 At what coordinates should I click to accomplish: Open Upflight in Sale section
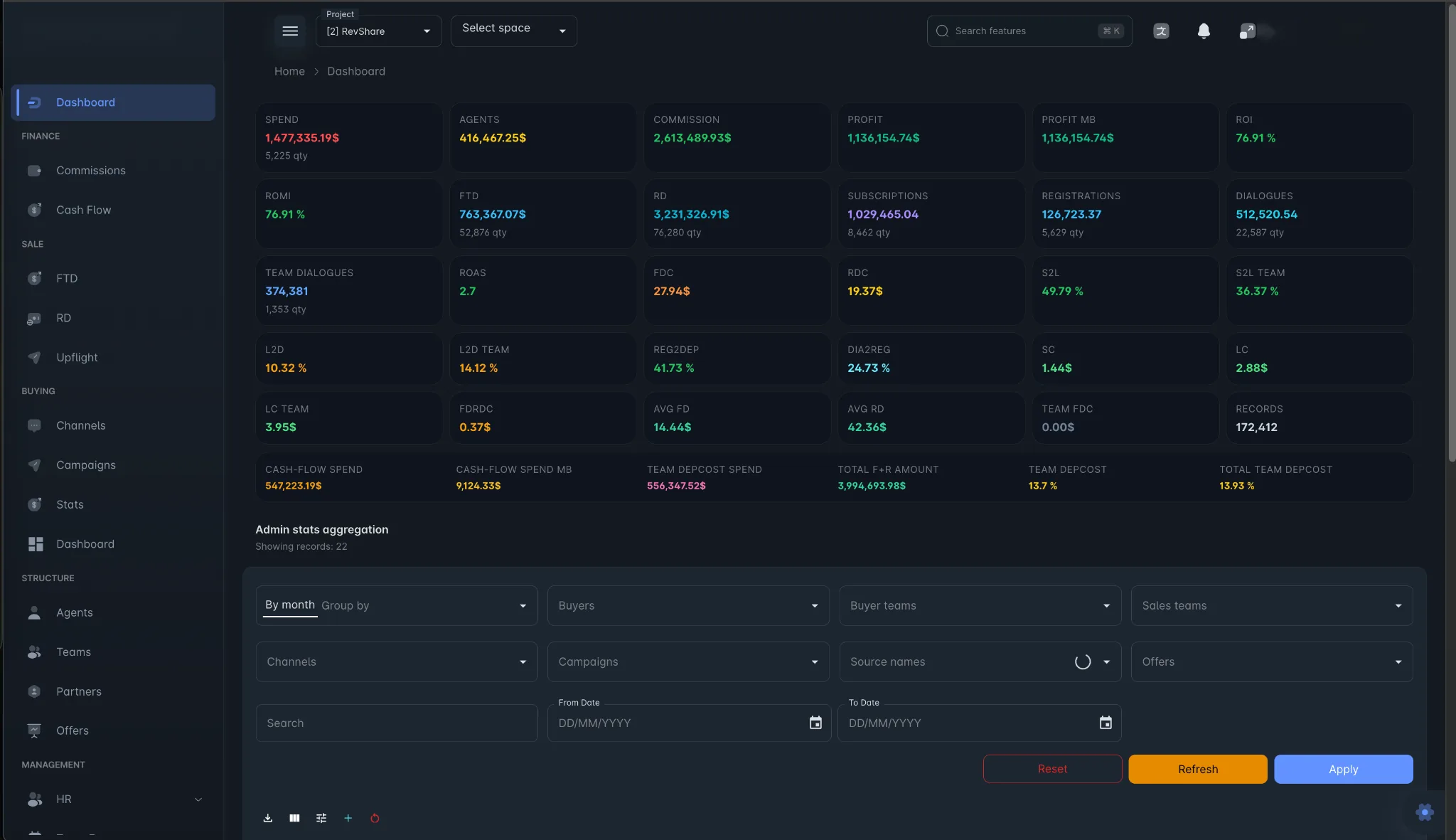coord(112,357)
